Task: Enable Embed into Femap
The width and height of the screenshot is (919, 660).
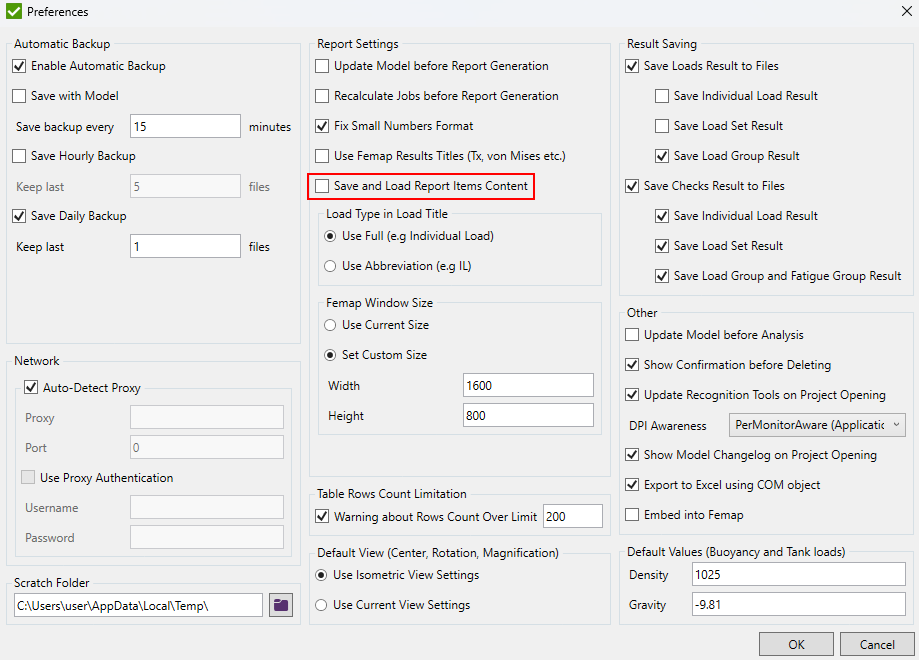Action: [x=633, y=515]
